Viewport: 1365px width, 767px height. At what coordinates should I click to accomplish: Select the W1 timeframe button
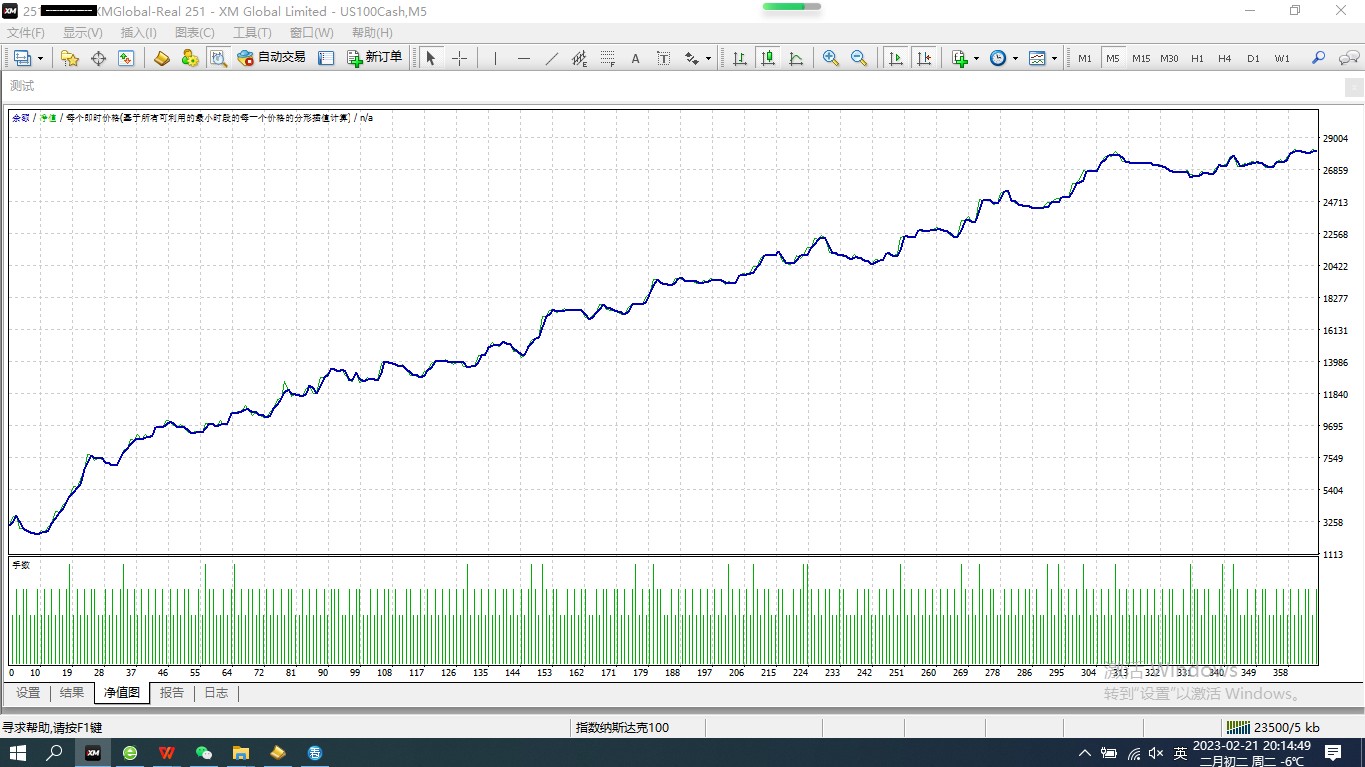click(1282, 58)
